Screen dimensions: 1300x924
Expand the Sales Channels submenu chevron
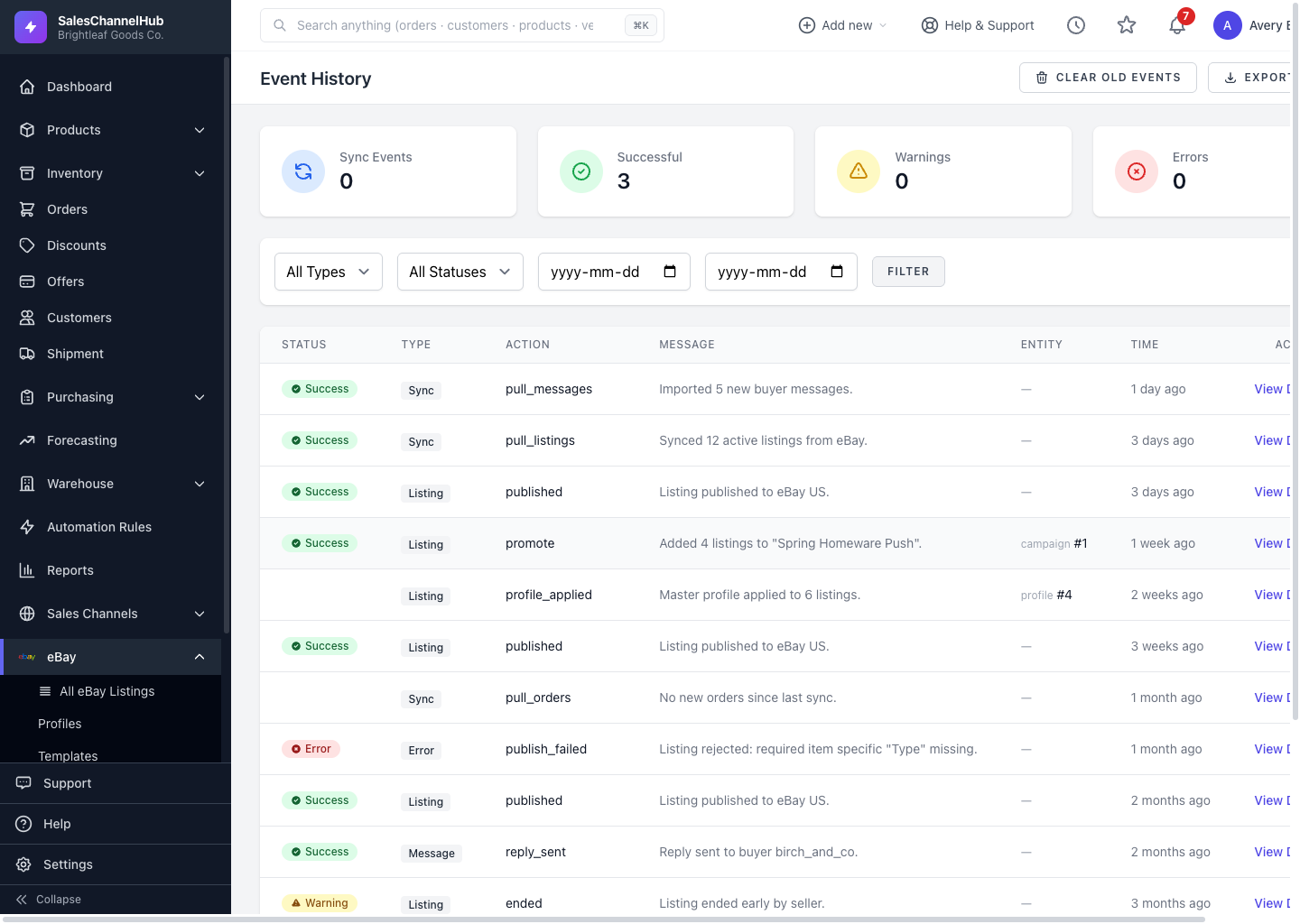200,614
